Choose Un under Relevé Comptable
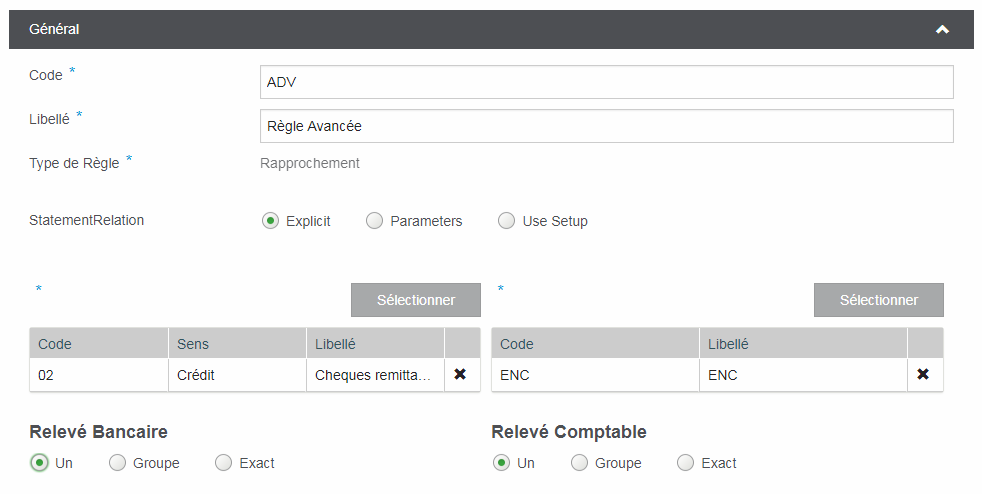The width and height of the screenshot is (982, 494). click(x=501, y=463)
